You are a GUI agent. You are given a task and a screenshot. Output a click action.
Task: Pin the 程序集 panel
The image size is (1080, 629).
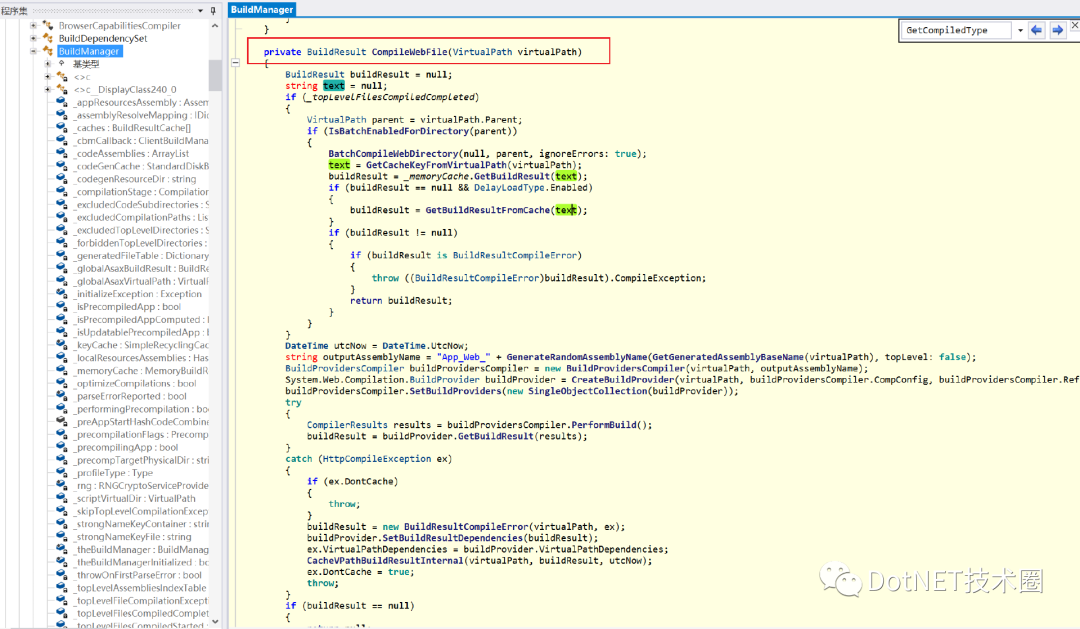[x=213, y=10]
